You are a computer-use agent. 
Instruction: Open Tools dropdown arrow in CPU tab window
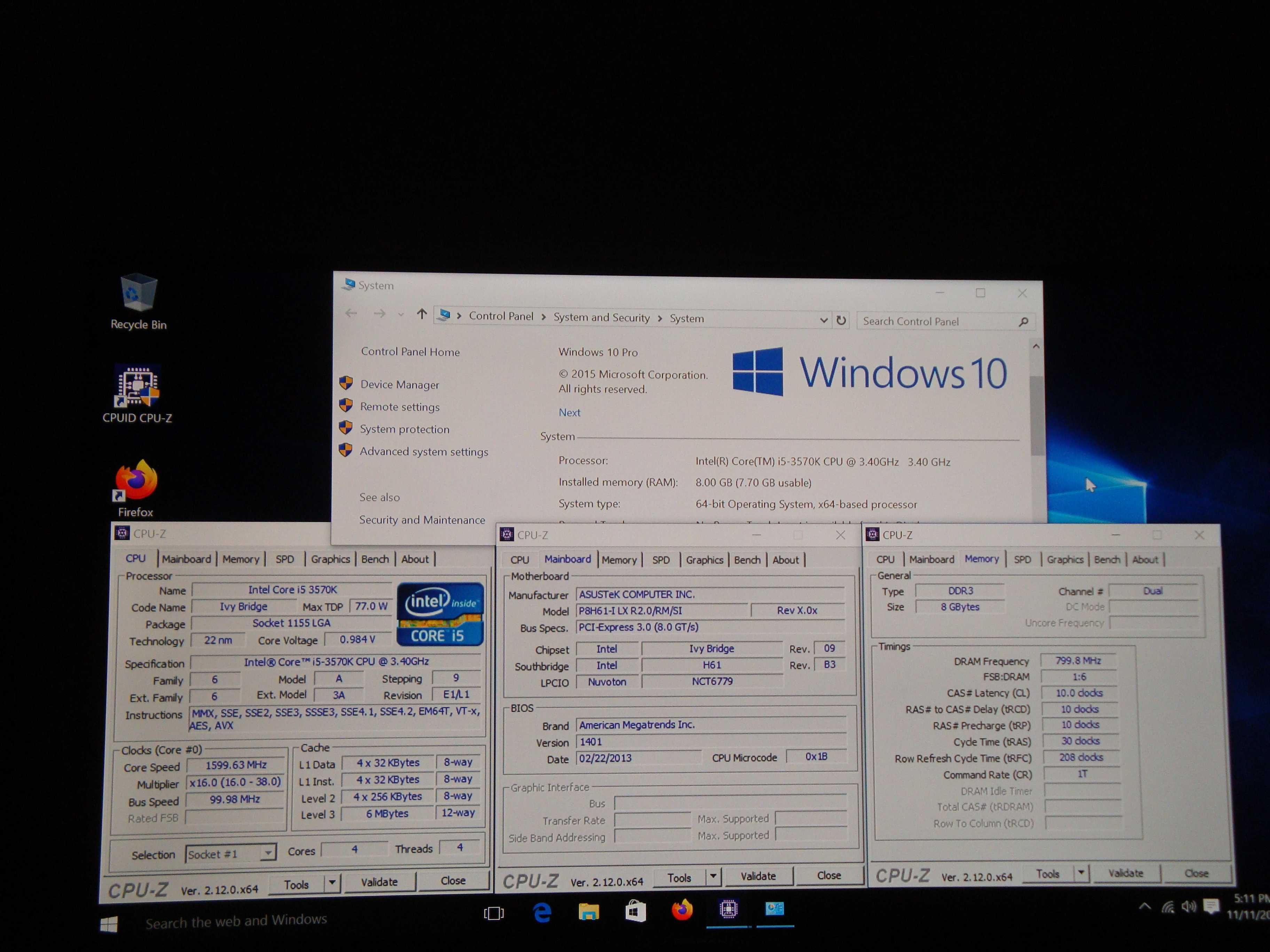coord(332,882)
